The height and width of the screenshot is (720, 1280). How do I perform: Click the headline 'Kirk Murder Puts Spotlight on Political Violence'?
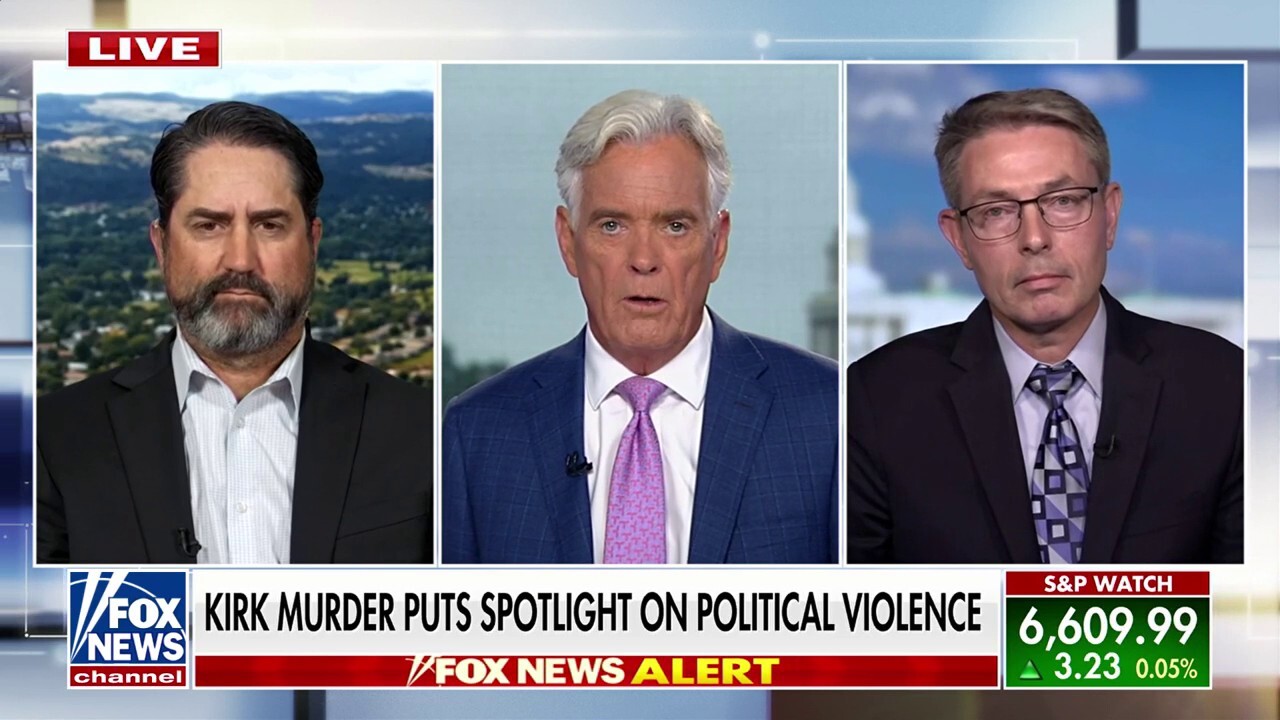593,612
